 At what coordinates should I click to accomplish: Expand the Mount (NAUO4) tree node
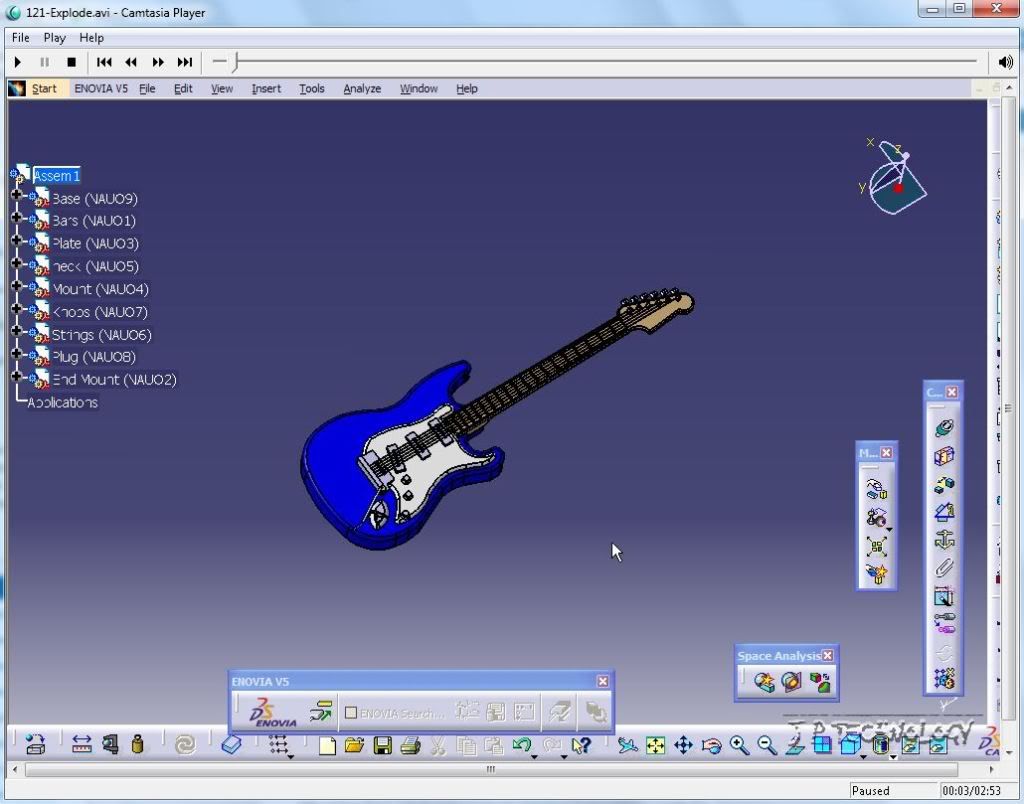click(16, 285)
